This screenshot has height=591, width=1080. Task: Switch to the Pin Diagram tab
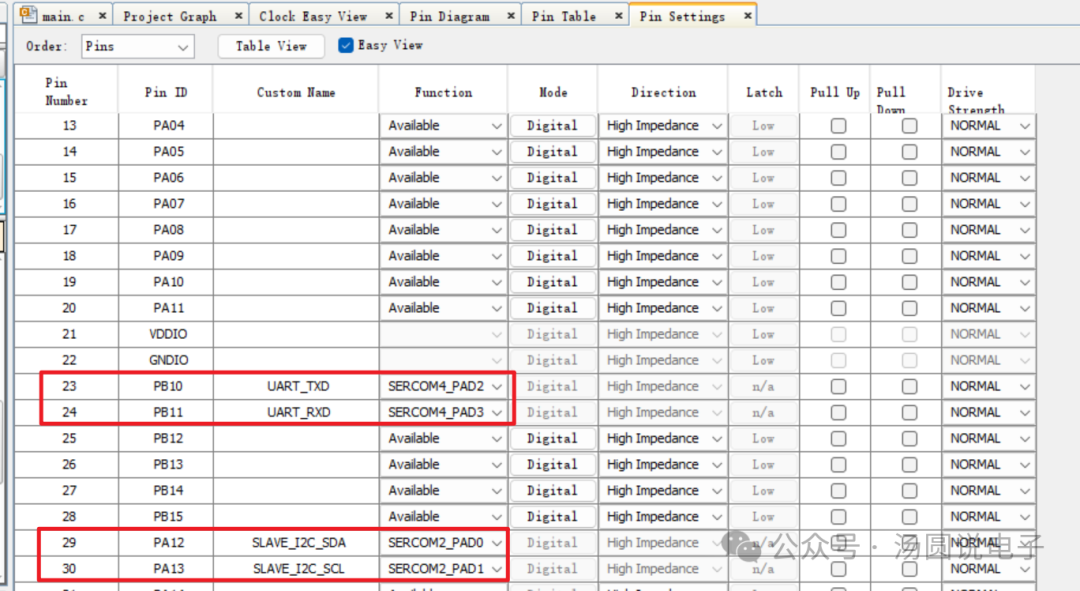click(x=449, y=16)
